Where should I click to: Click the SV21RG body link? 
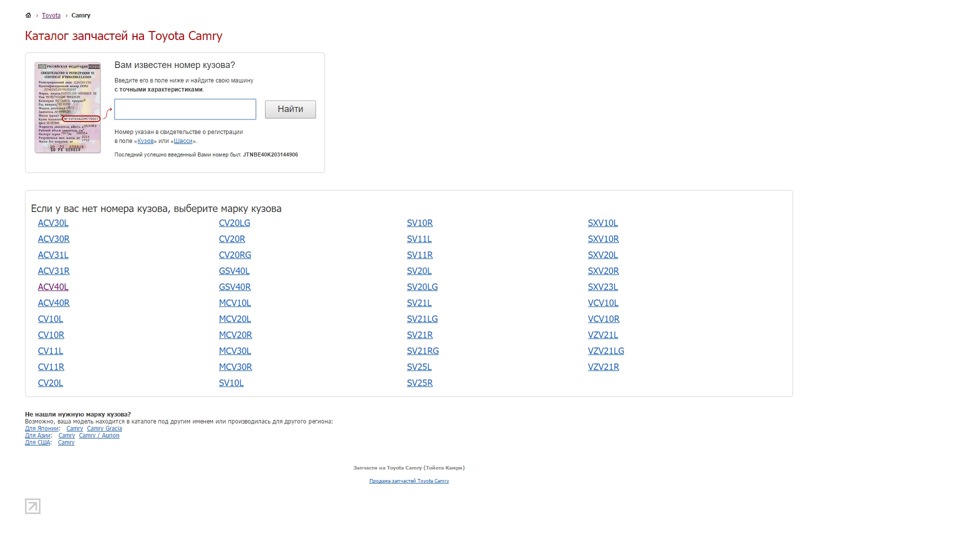(423, 351)
